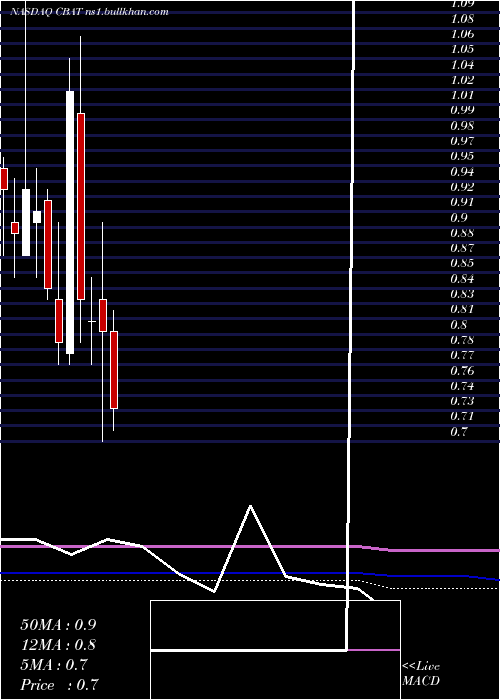
Task: Click the 1.01 price axis label
Action: (462, 96)
